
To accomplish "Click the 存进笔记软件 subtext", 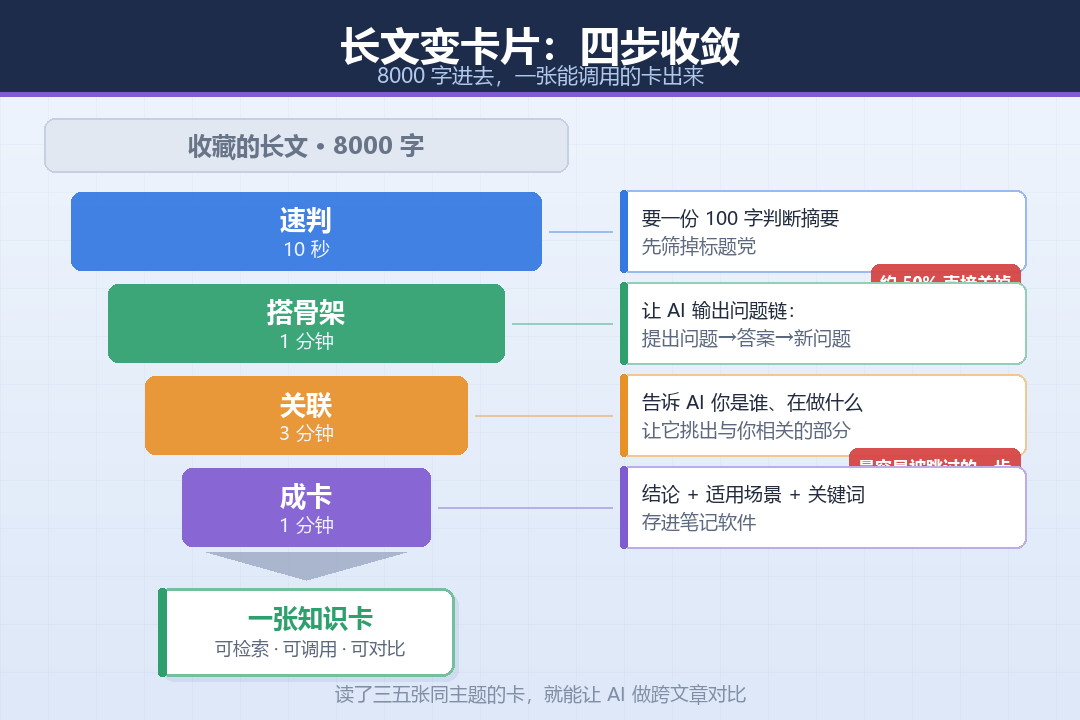I will click(x=698, y=522).
